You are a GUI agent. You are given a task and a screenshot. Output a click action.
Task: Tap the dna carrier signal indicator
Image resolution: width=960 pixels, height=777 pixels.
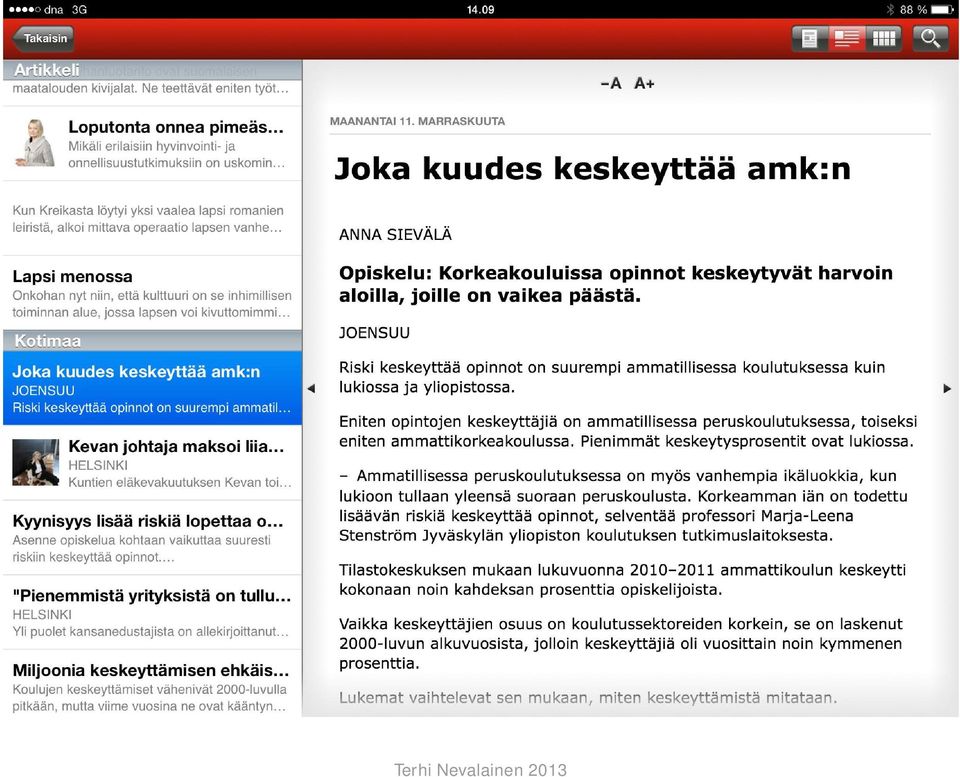[x=36, y=10]
